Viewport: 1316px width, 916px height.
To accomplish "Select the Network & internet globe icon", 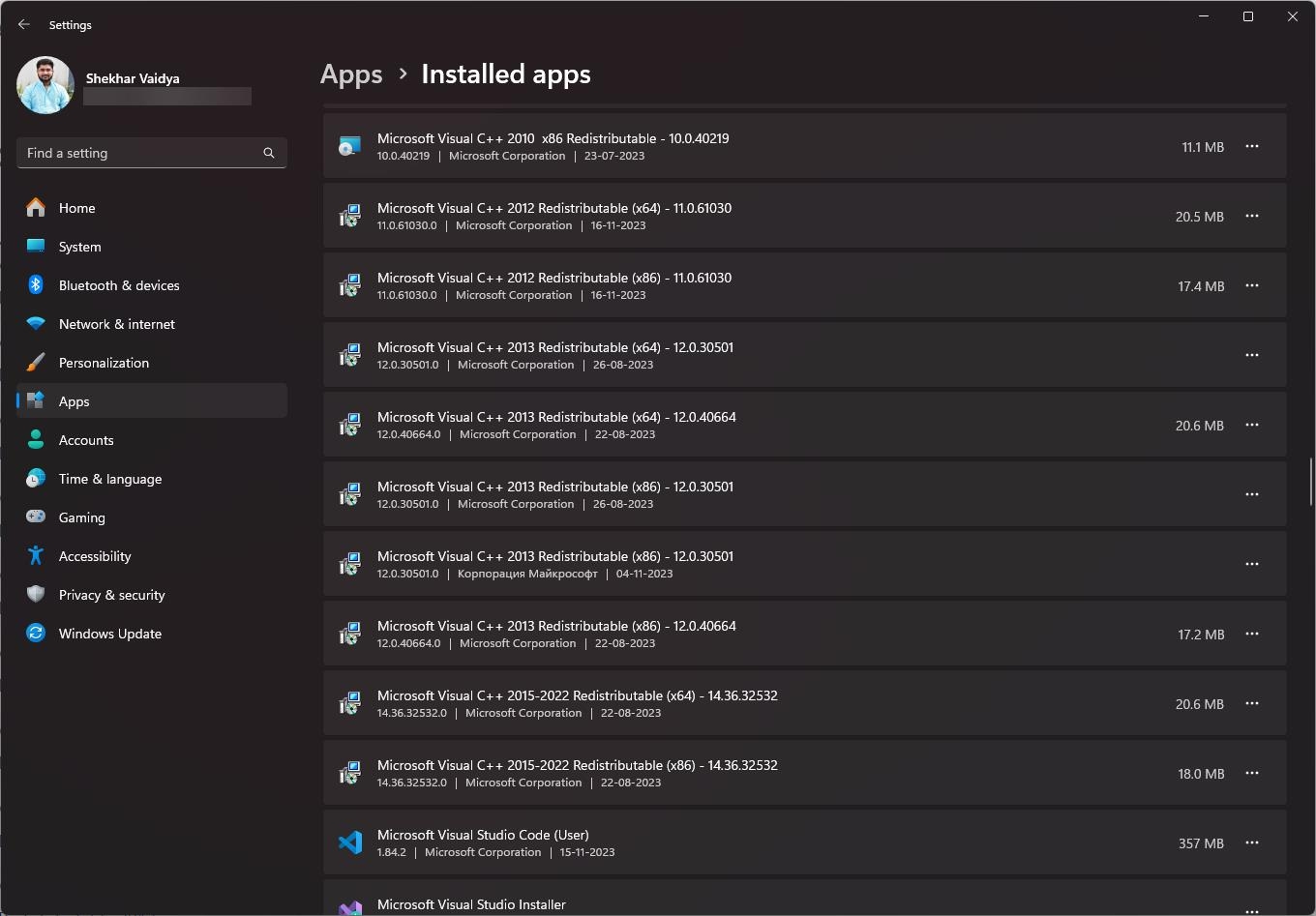I will [x=36, y=323].
